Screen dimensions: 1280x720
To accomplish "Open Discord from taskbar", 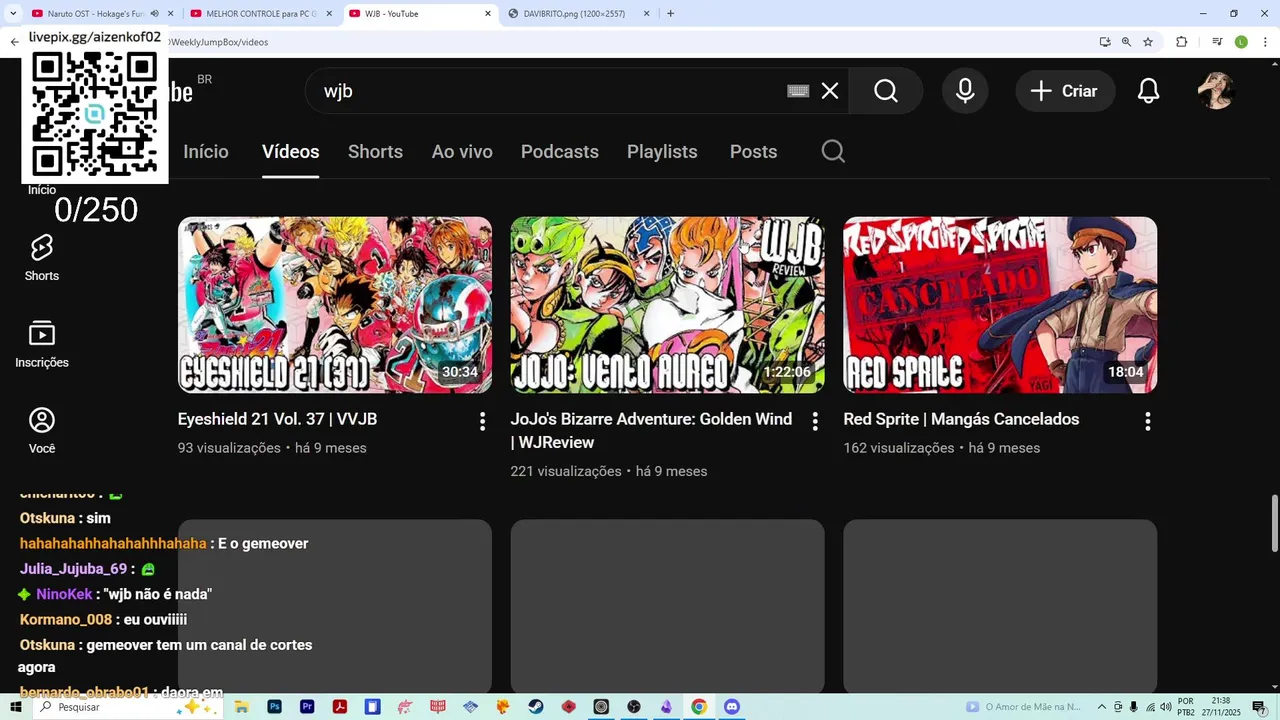I will [732, 707].
